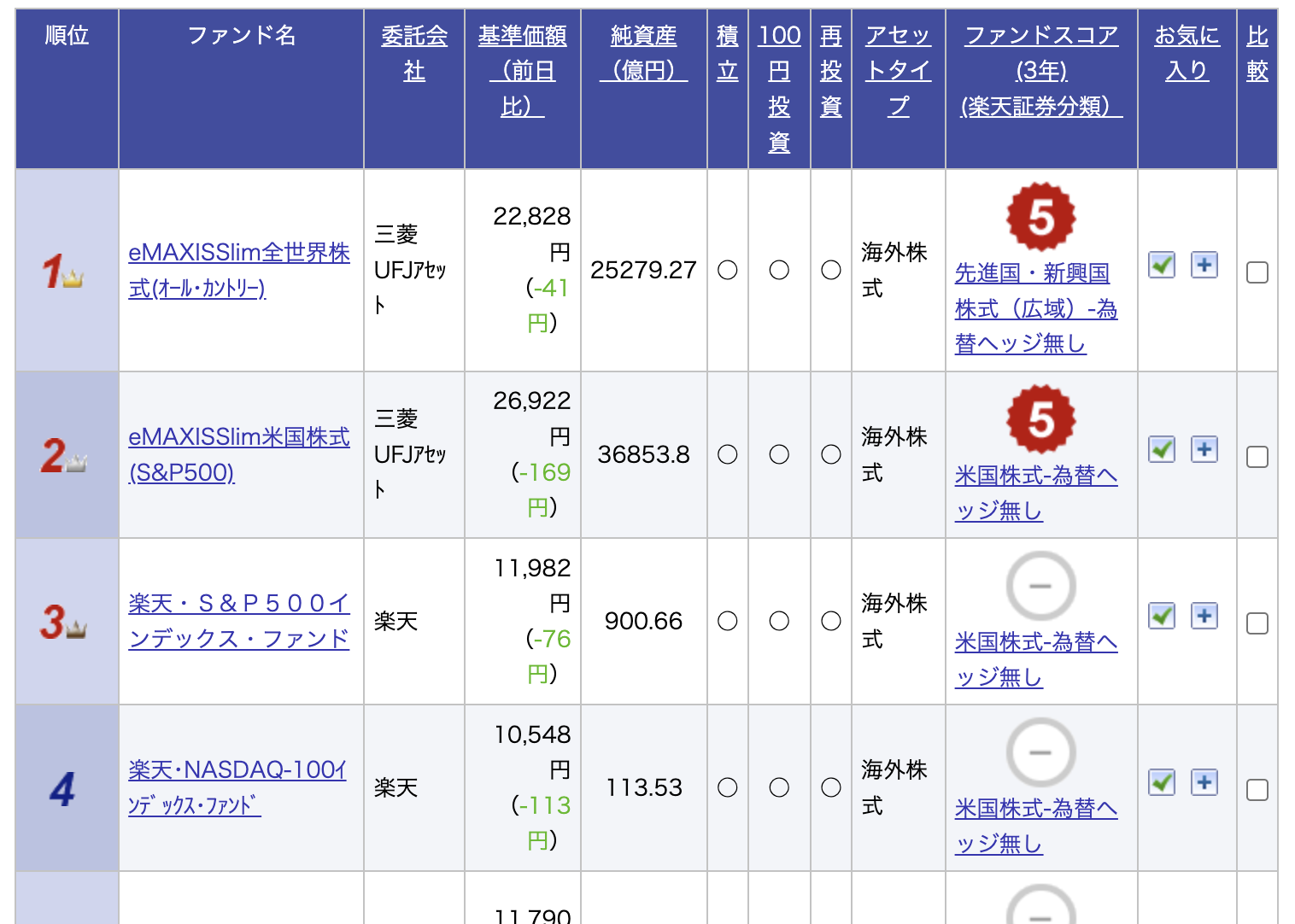Click ファンド名 column header
1295x924 pixels.
tap(241, 36)
